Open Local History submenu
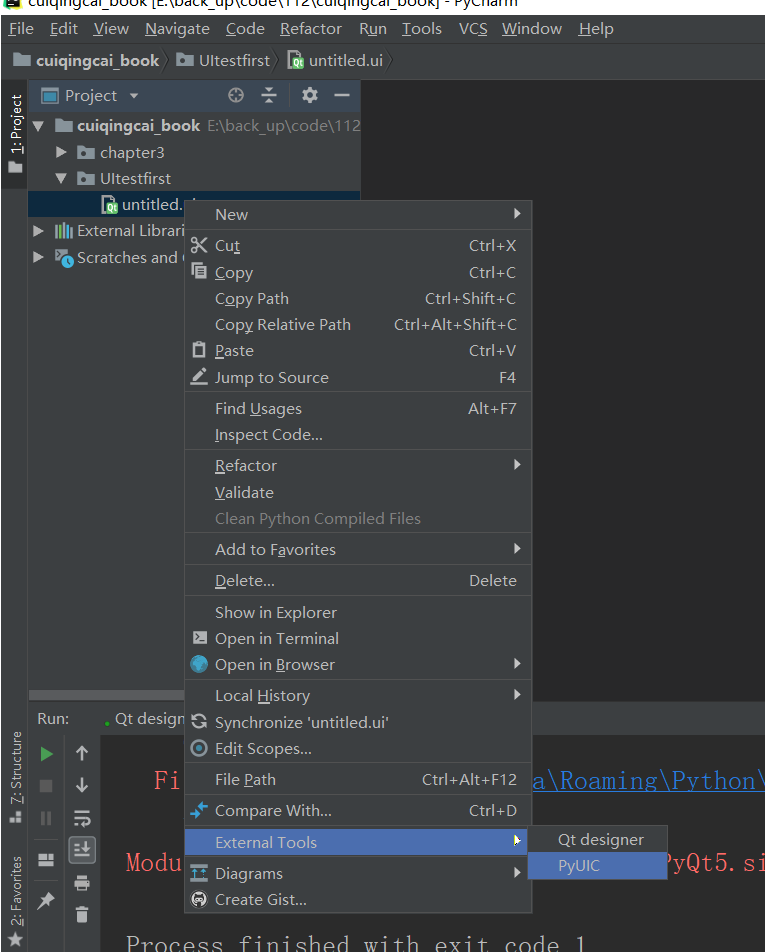The image size is (765, 952). pos(358,695)
